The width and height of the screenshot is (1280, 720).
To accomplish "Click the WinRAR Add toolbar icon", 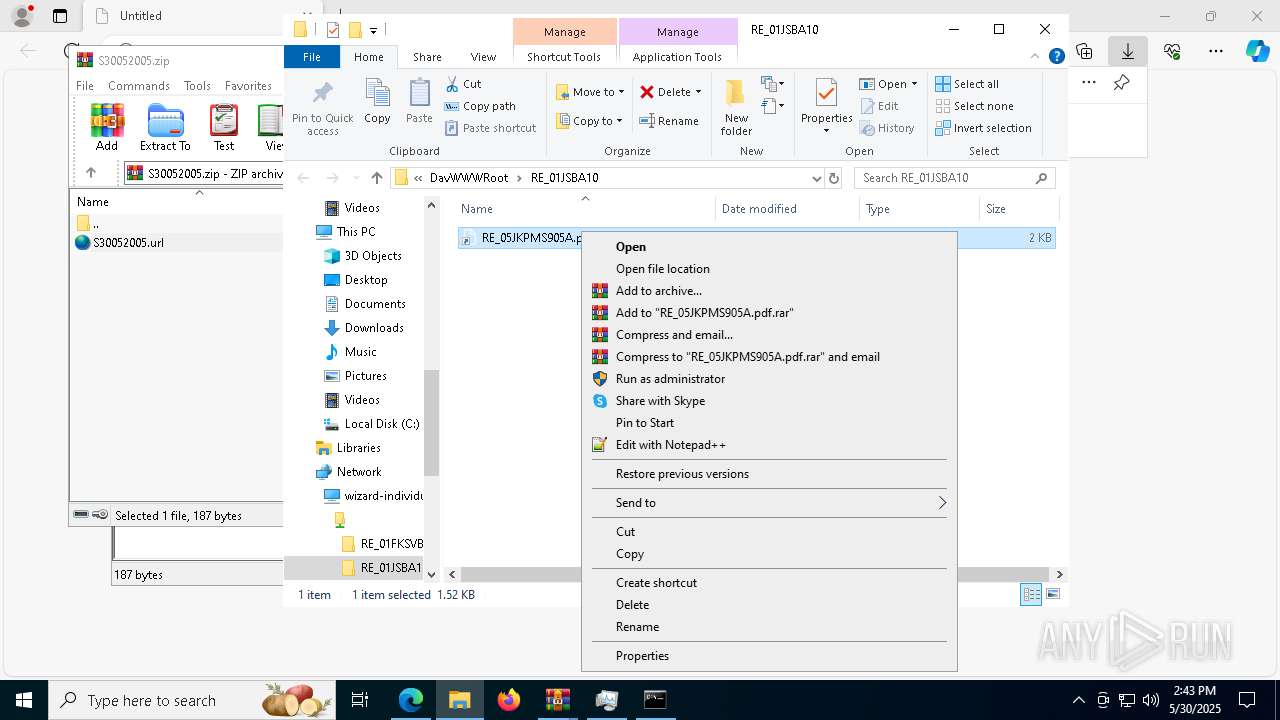I will coord(107,127).
